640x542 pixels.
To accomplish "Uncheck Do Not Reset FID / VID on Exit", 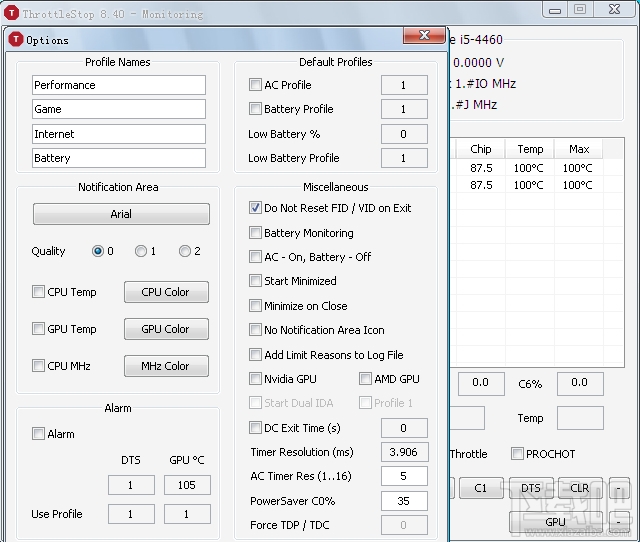I will click(256, 208).
